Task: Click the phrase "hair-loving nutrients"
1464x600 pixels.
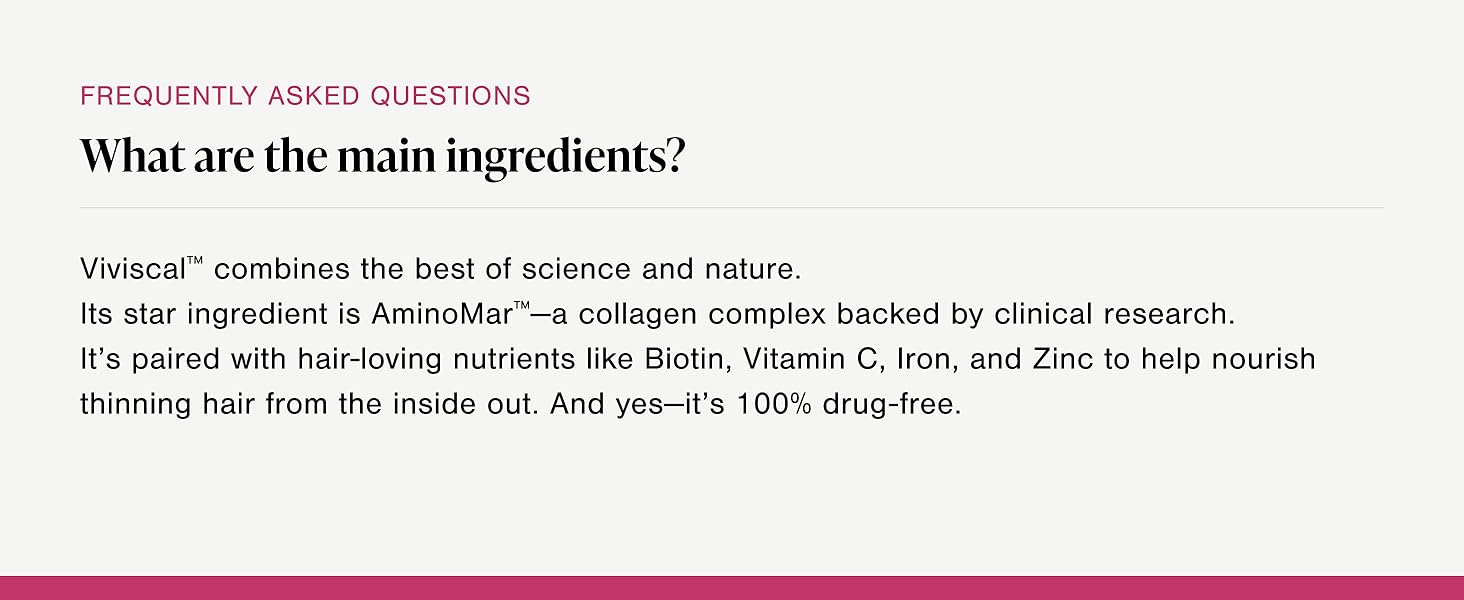Action: point(395,361)
